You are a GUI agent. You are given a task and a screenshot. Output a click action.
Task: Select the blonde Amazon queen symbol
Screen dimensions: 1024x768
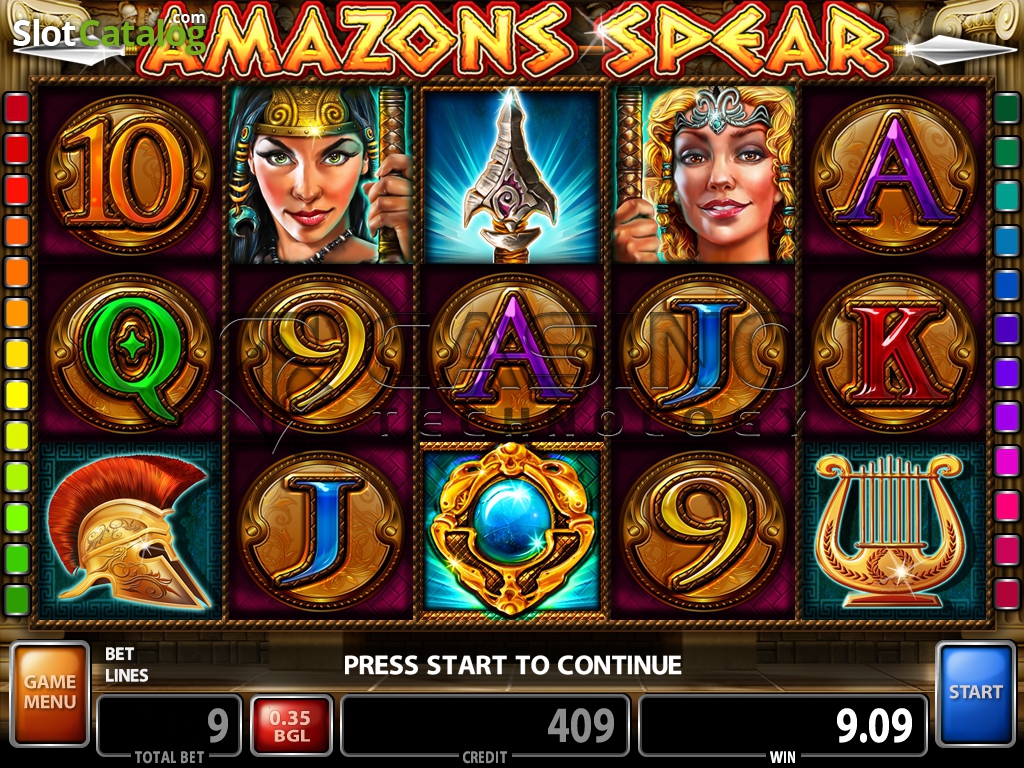coord(705,175)
